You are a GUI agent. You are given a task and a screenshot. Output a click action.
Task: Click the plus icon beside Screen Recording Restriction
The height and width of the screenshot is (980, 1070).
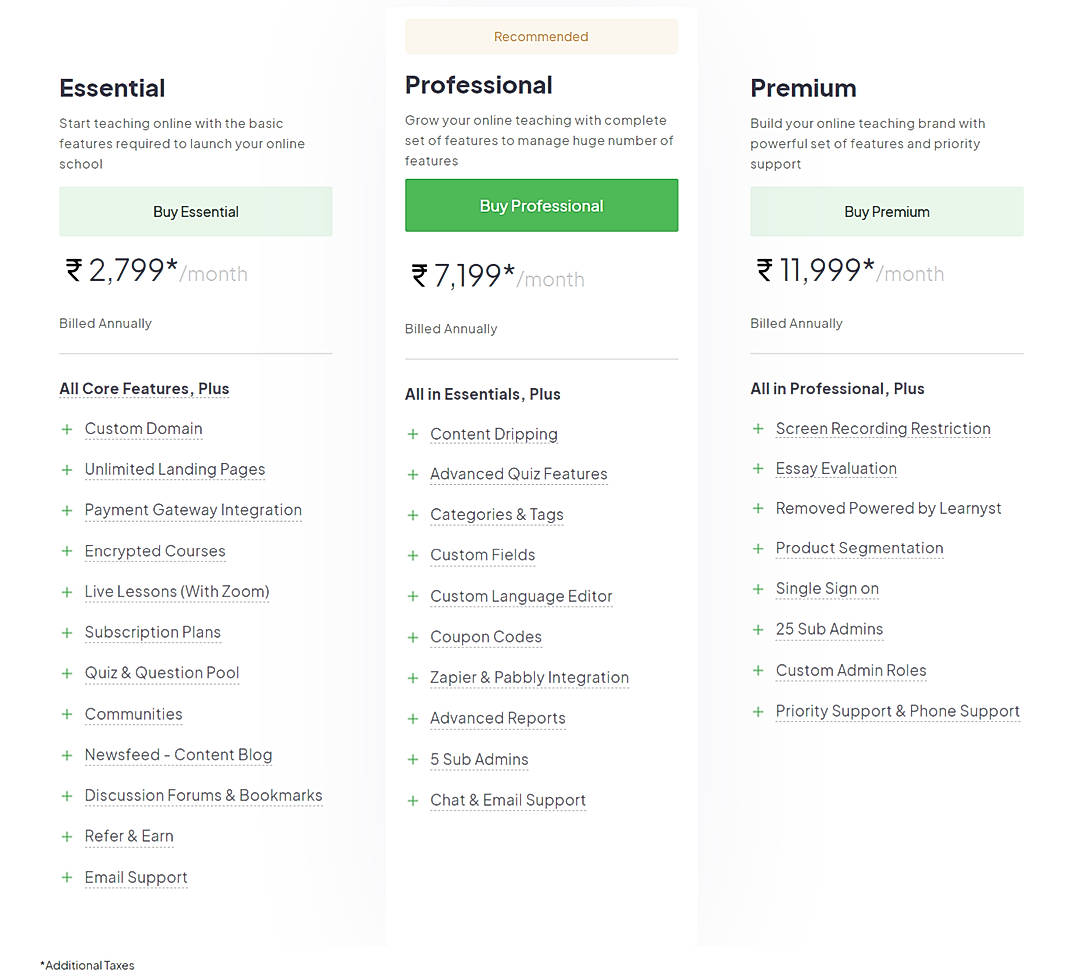click(758, 428)
